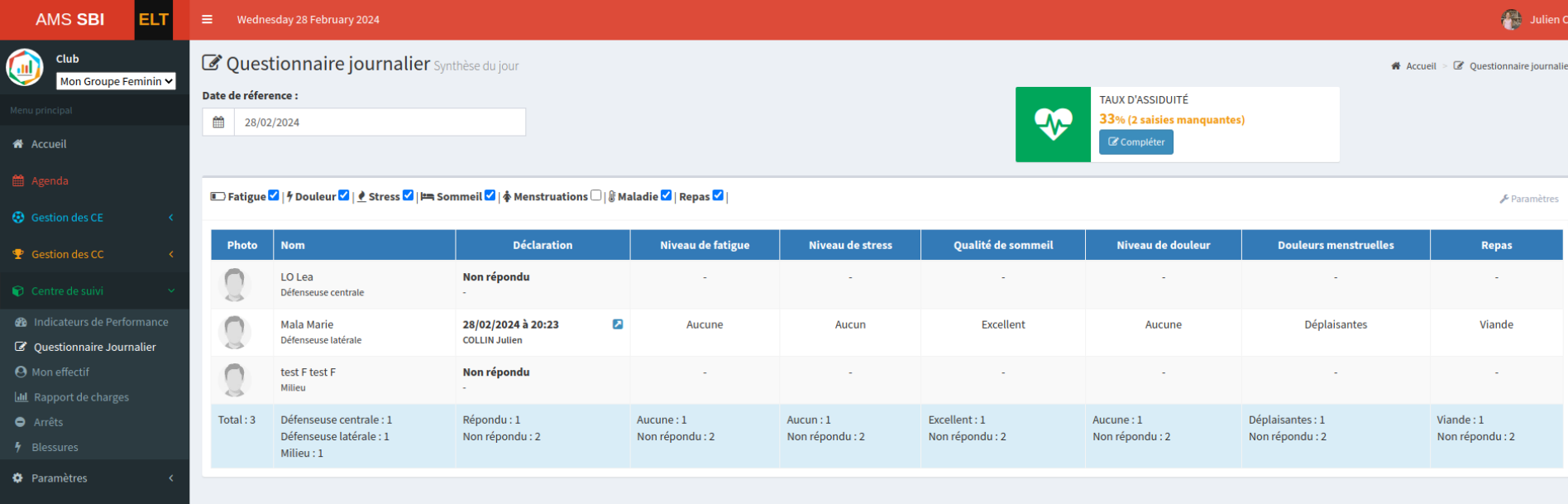This screenshot has width=1568, height=504.
Task: Click the Paramètres gear icon in sidebar
Action: click(18, 478)
